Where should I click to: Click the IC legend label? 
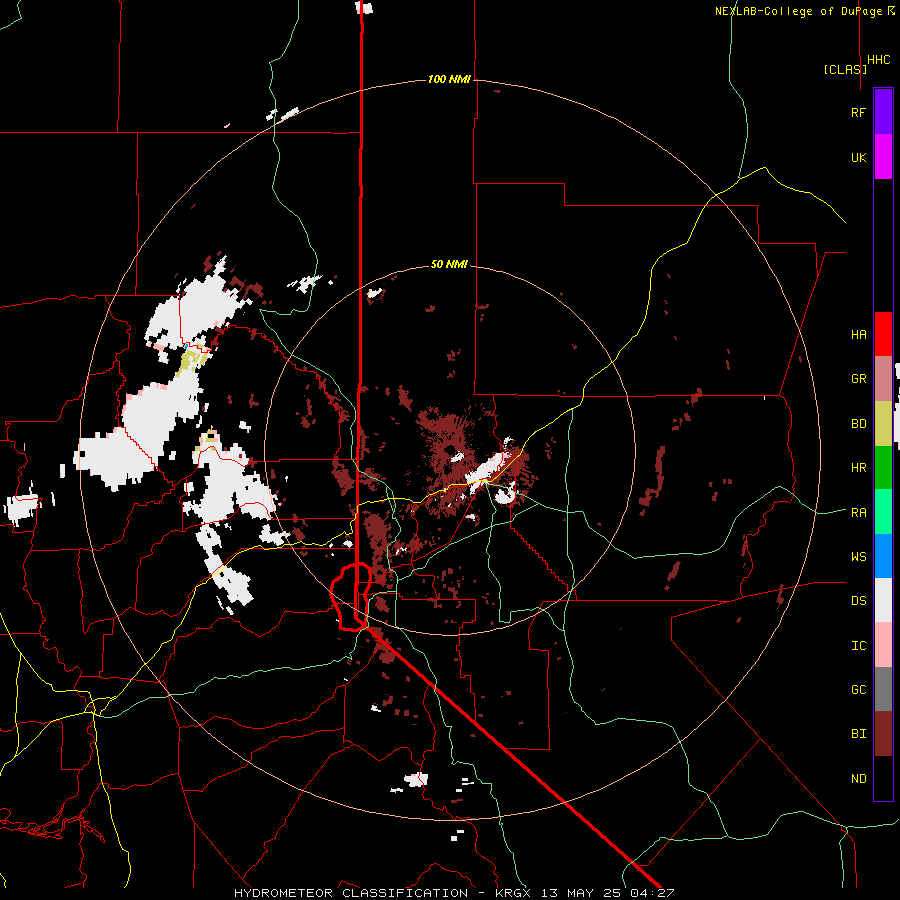click(x=858, y=646)
